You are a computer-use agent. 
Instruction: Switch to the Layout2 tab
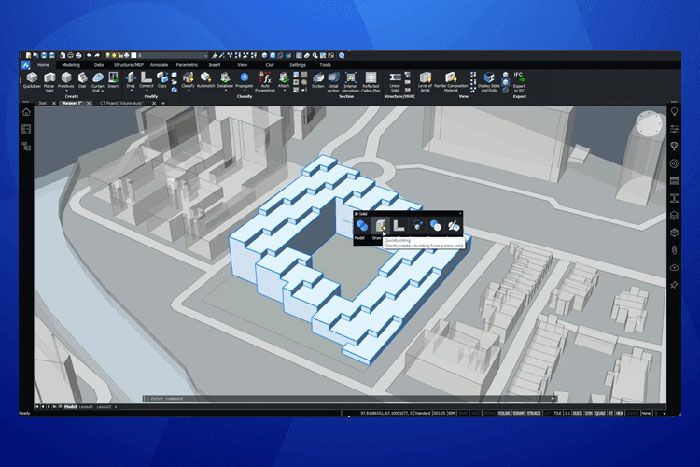click(104, 407)
